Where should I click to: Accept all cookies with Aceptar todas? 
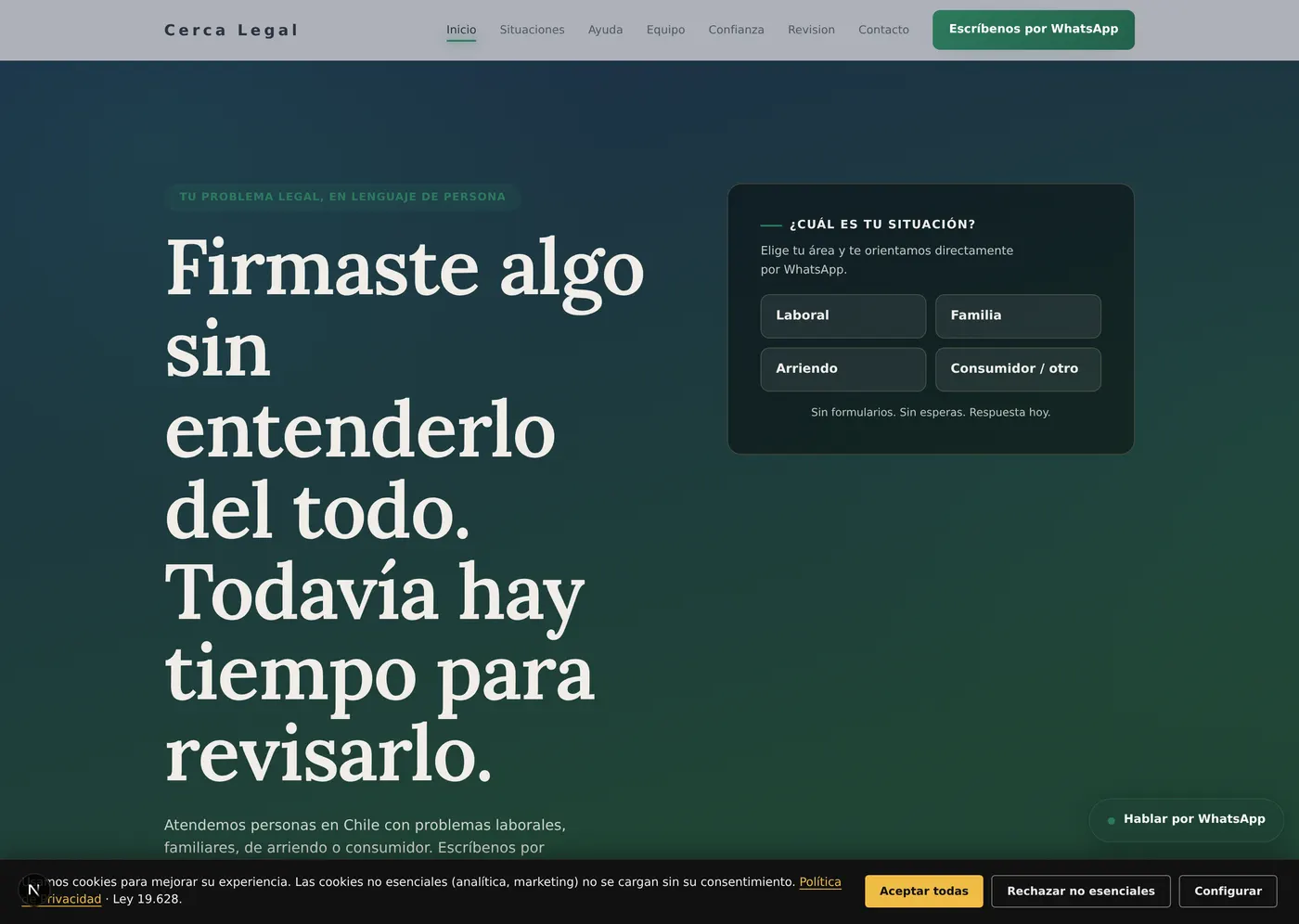[924, 892]
